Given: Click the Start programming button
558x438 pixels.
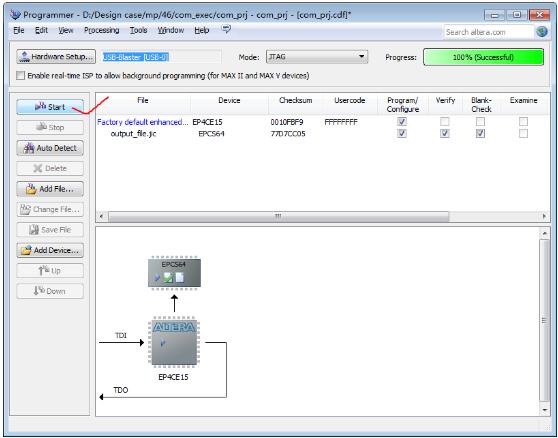Looking at the screenshot, I should pyautogui.click(x=50, y=107).
